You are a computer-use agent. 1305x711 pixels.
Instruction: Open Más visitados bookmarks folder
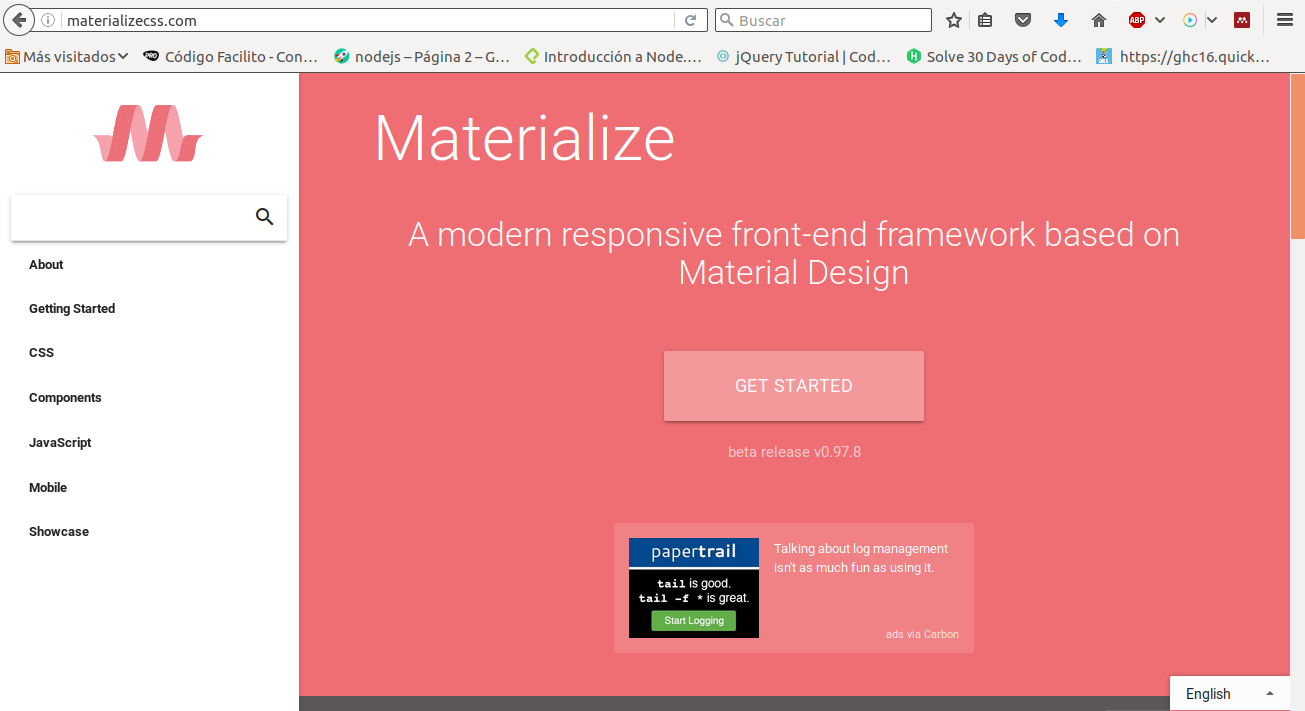[x=67, y=57]
